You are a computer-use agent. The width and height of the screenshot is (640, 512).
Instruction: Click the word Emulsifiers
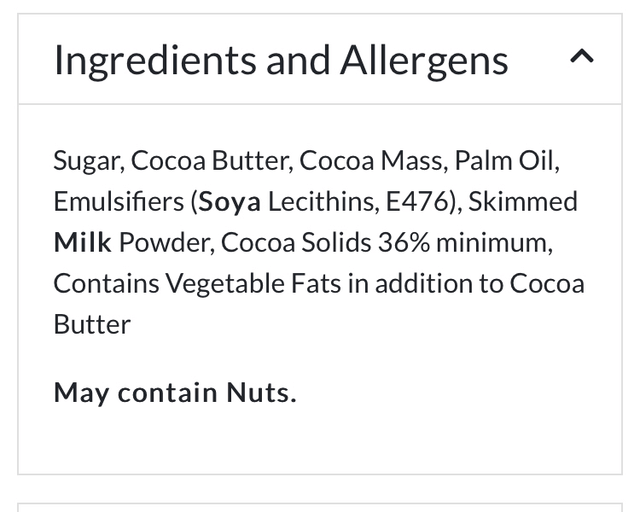(x=118, y=201)
